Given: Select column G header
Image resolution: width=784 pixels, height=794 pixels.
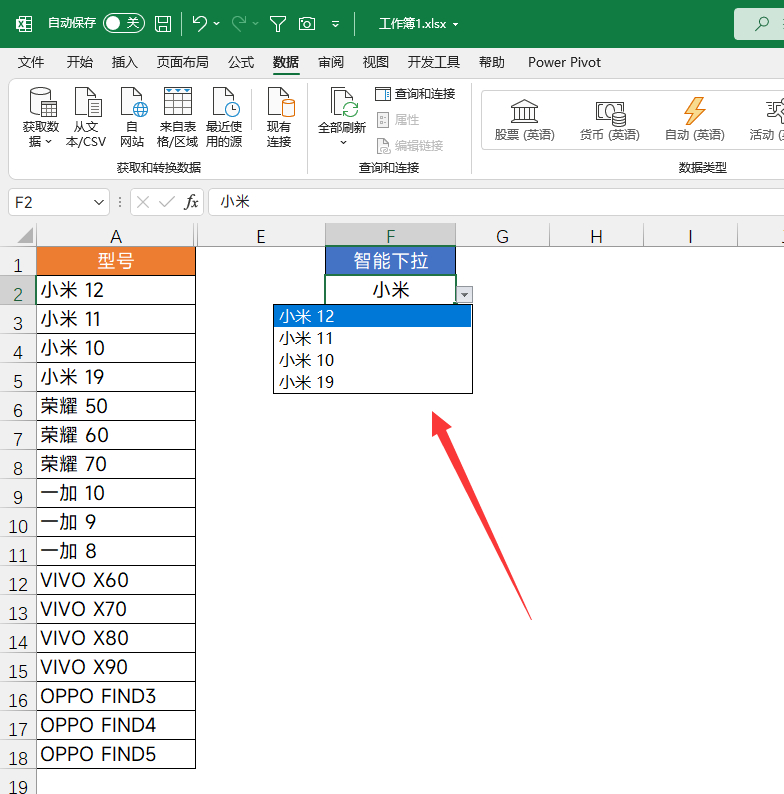Looking at the screenshot, I should coord(502,236).
